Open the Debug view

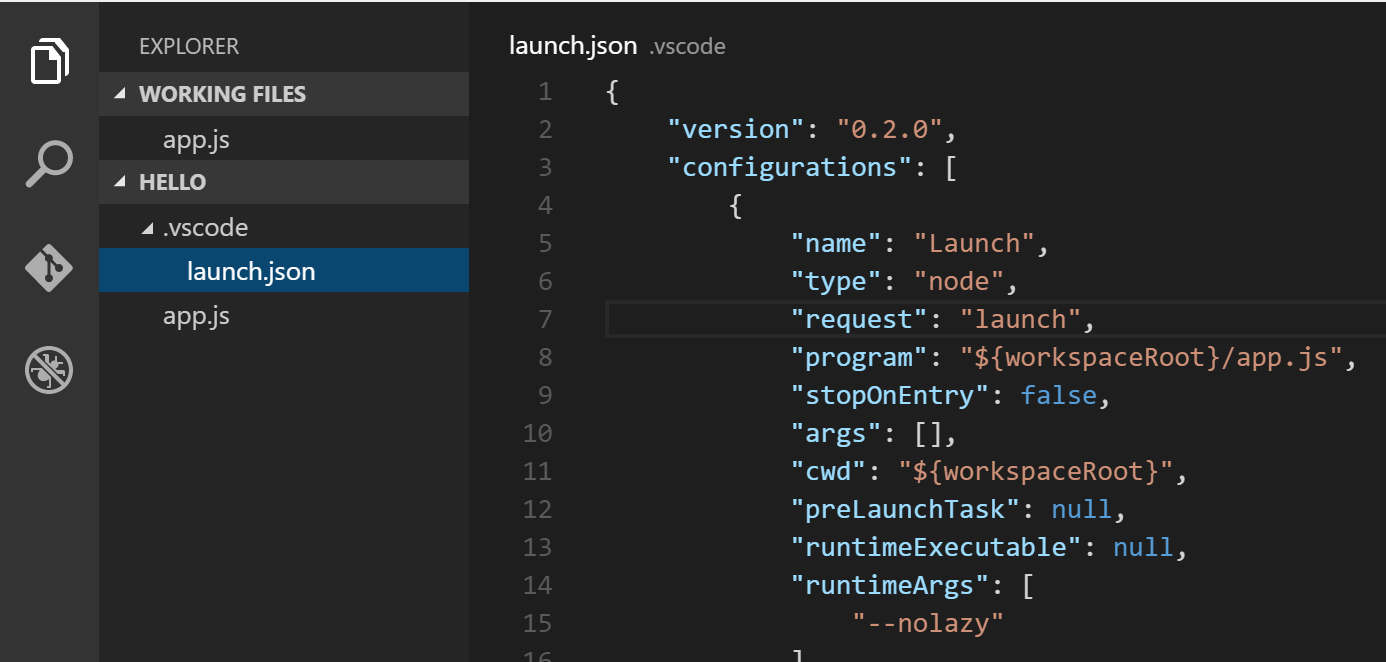click(x=49, y=369)
